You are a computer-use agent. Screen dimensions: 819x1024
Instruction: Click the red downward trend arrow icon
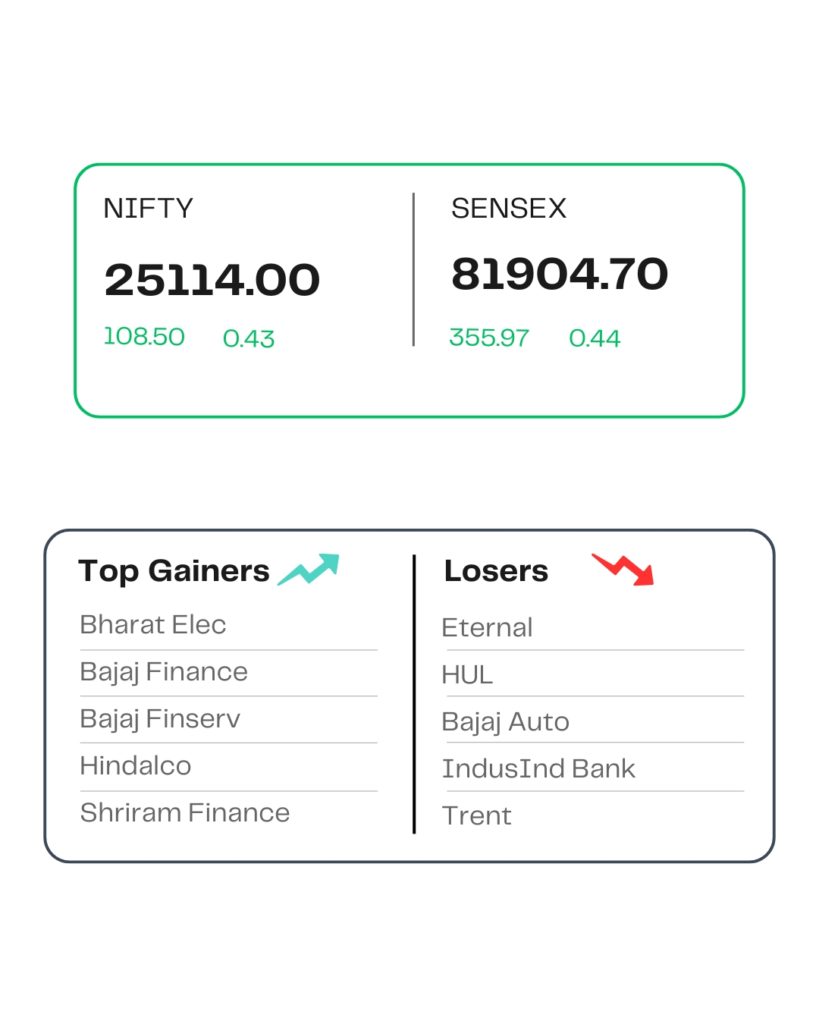[x=623, y=569]
